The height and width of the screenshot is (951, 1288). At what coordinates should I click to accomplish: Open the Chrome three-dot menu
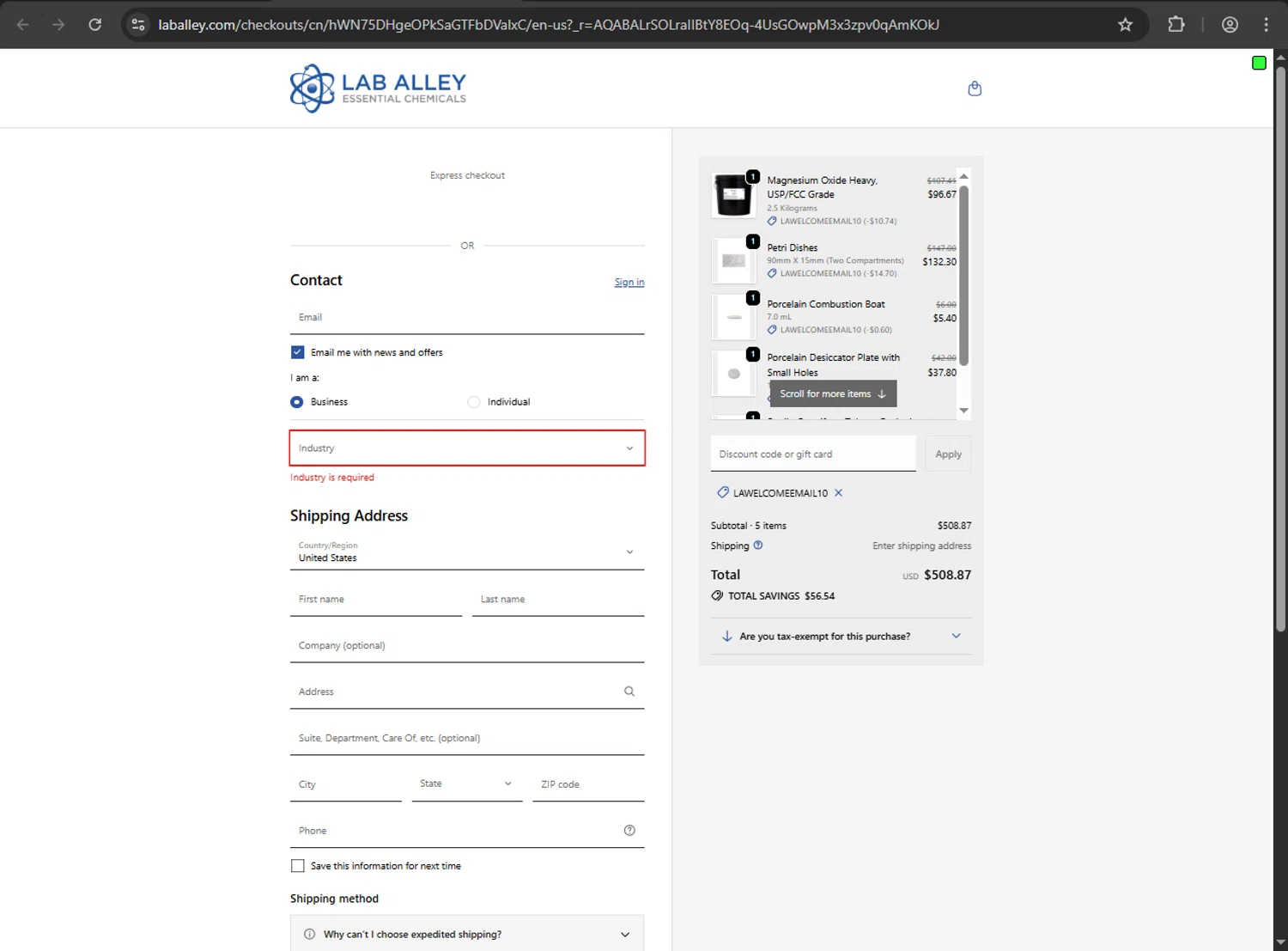pyautogui.click(x=1266, y=24)
